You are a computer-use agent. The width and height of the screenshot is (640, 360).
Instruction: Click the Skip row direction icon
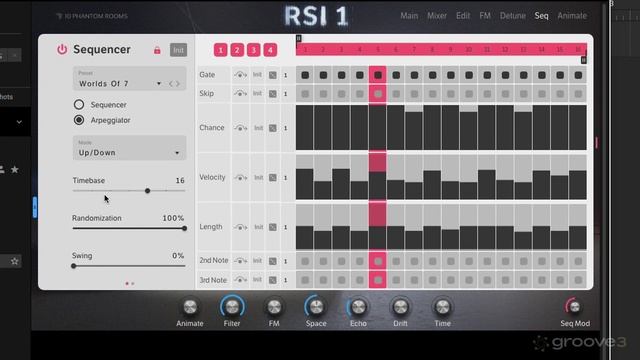click(240, 93)
